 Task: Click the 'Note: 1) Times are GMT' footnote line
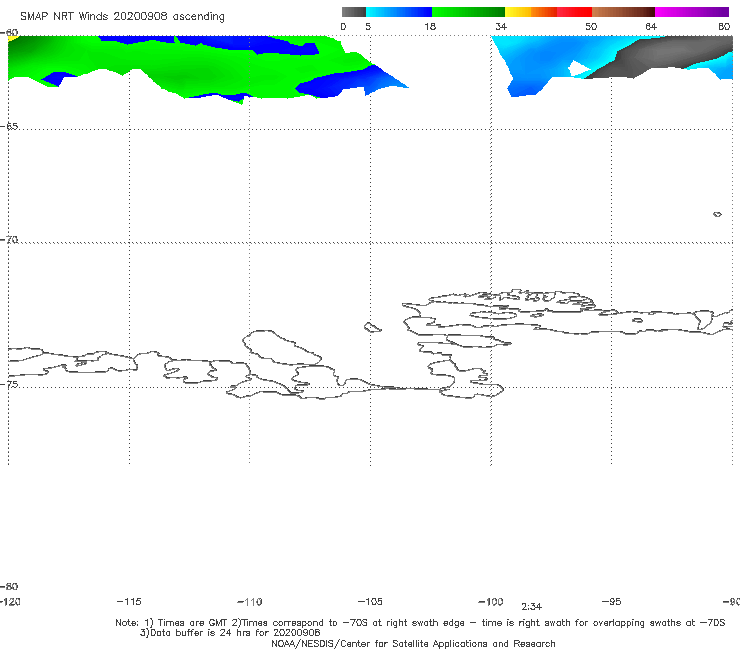420,623
